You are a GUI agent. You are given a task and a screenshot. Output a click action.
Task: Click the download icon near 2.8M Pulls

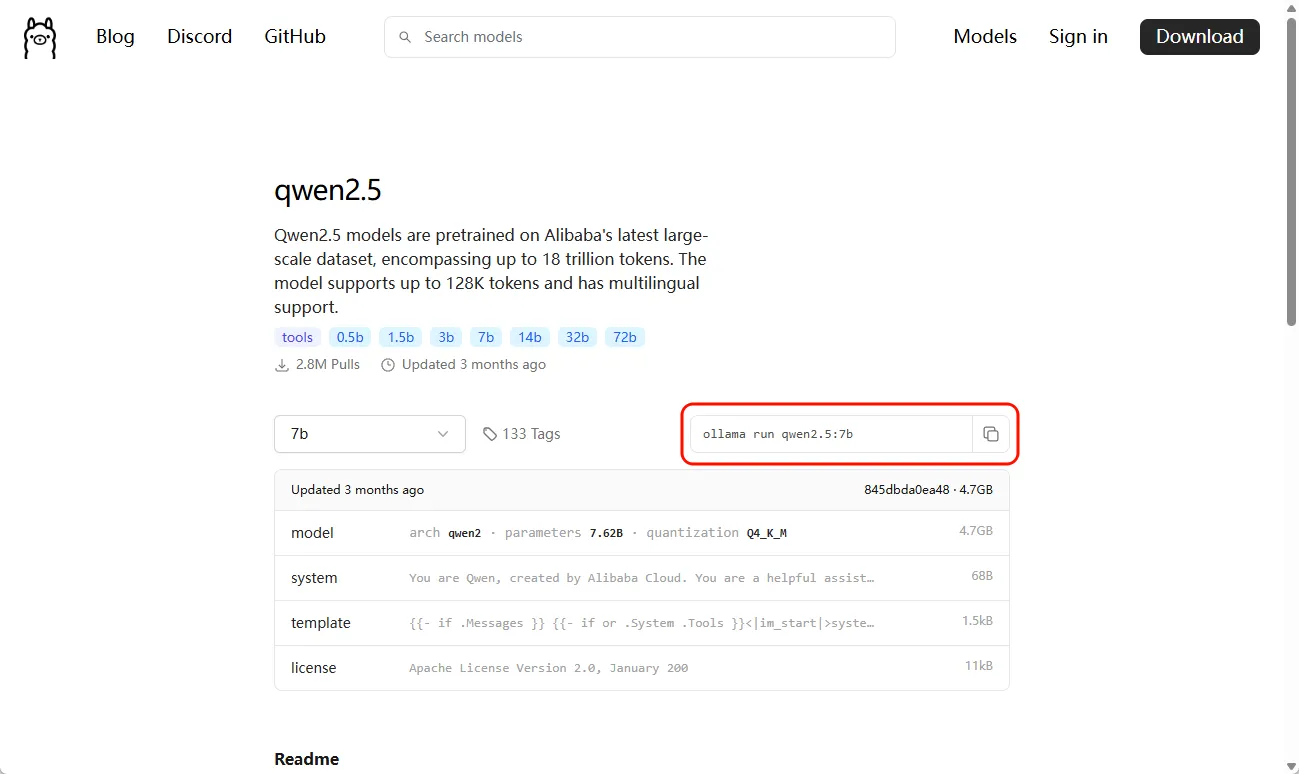click(282, 365)
